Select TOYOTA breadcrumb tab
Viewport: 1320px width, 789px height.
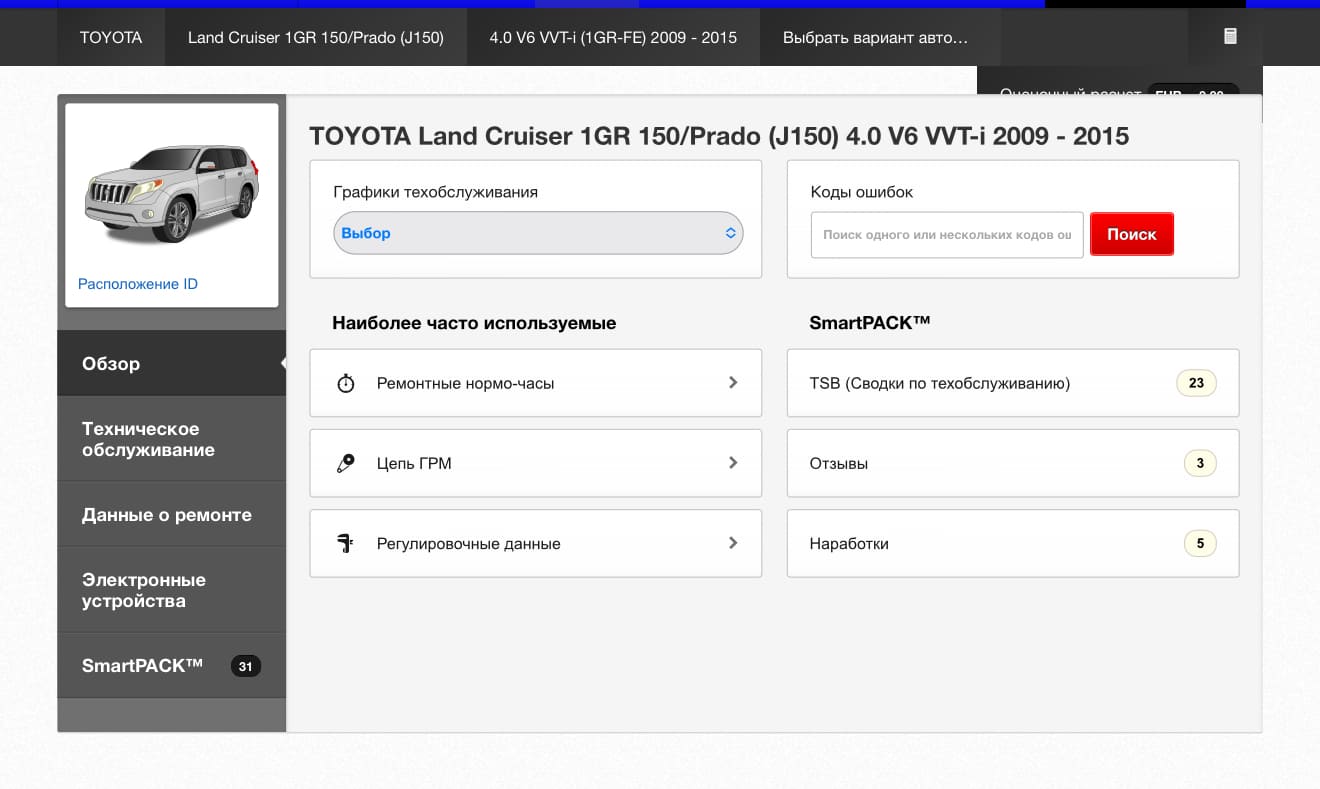click(x=111, y=37)
